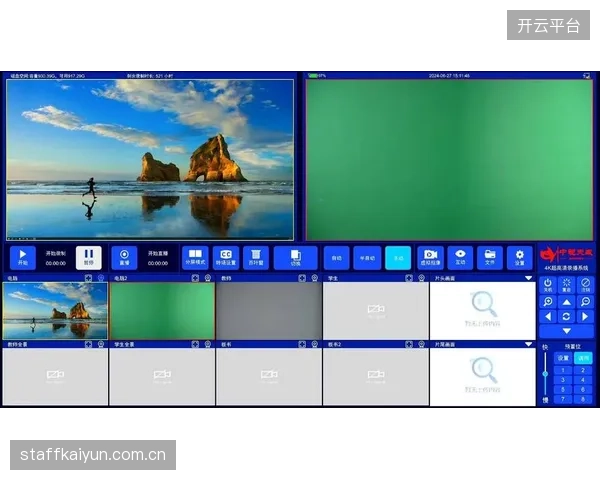Zoom in the PTZ camera
The image size is (600, 480).
click(548, 302)
